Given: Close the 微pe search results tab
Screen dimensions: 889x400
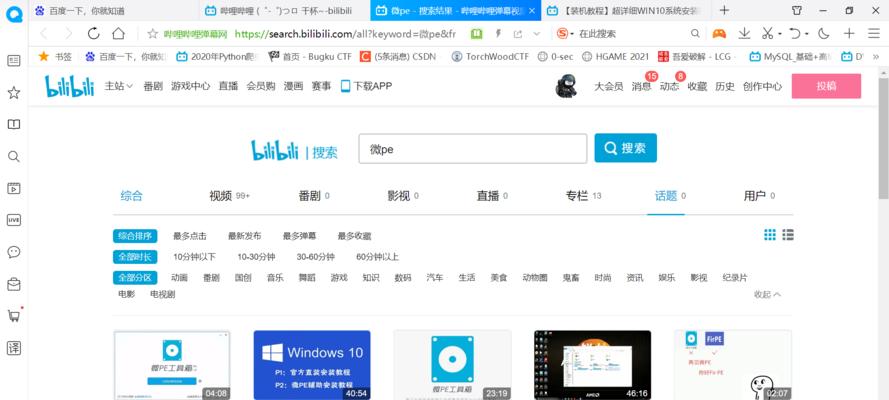Looking at the screenshot, I should click(x=531, y=10).
